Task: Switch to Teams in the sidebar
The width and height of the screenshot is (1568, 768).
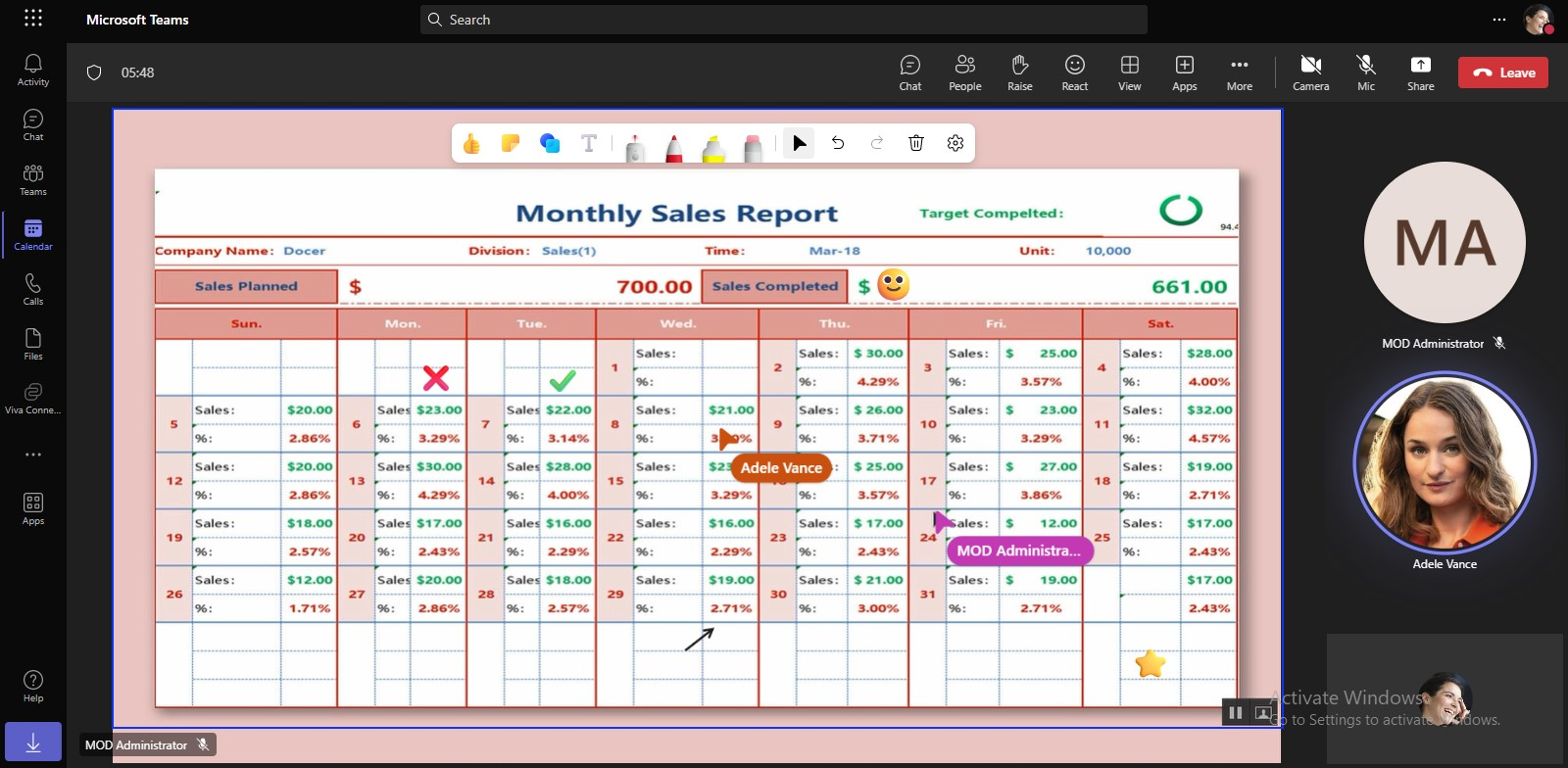Action: [33, 180]
